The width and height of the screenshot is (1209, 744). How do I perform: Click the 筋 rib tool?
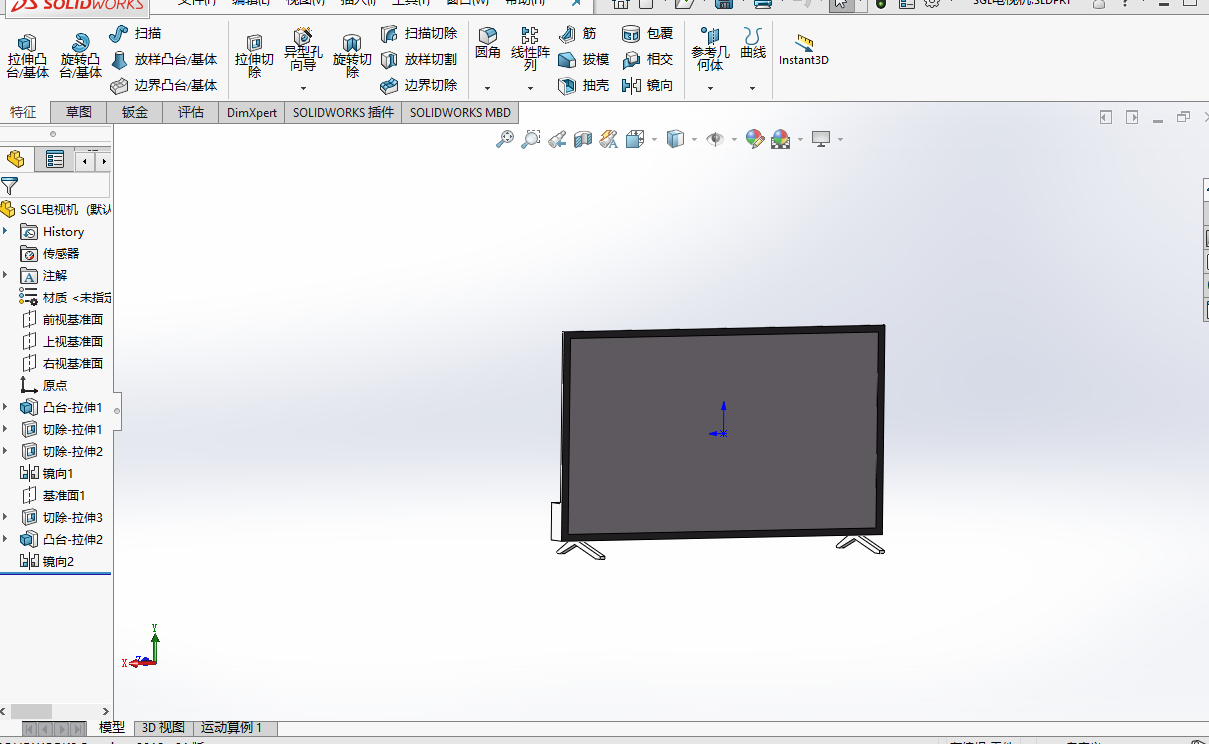tap(578, 34)
